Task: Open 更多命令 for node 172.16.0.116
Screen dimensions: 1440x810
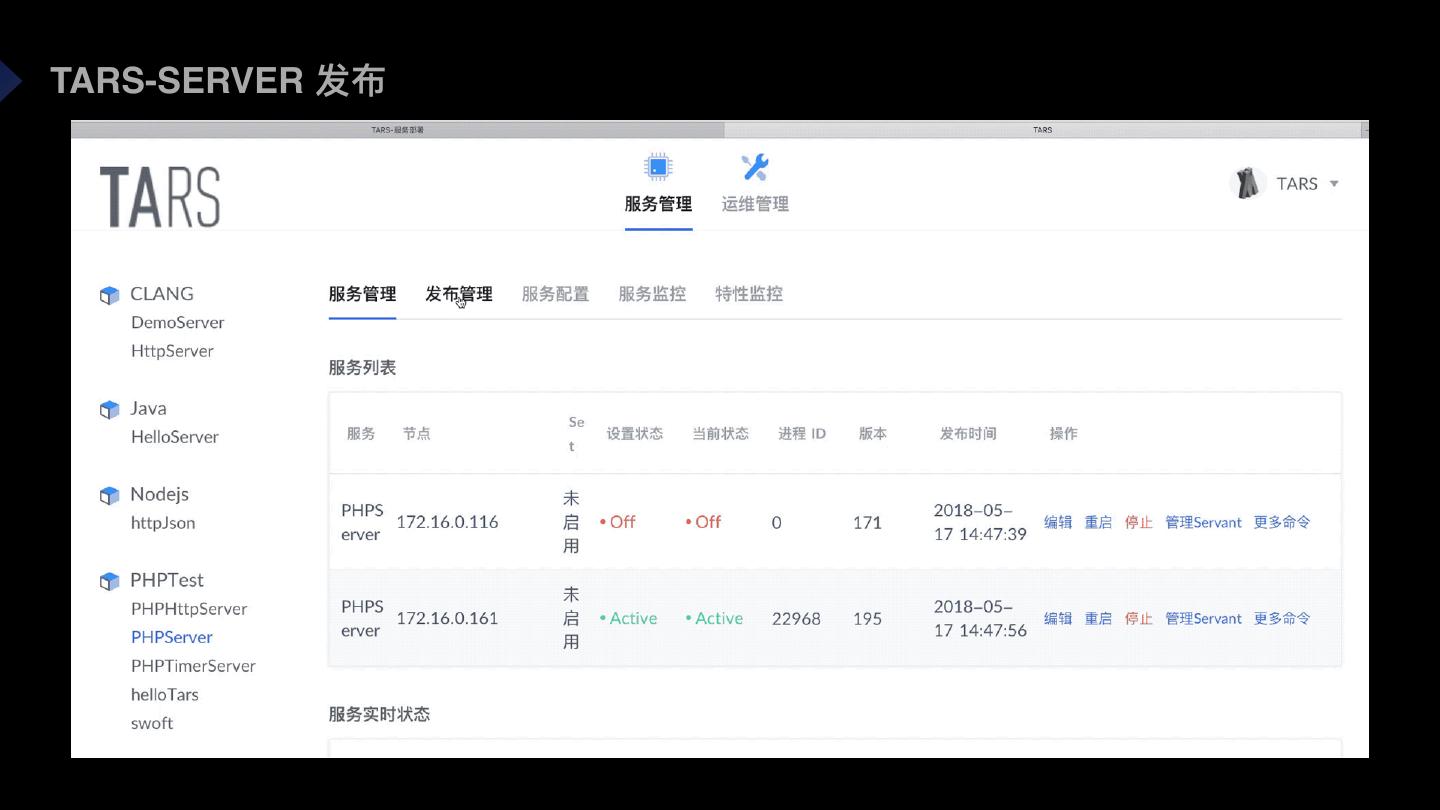Action: pos(1282,522)
